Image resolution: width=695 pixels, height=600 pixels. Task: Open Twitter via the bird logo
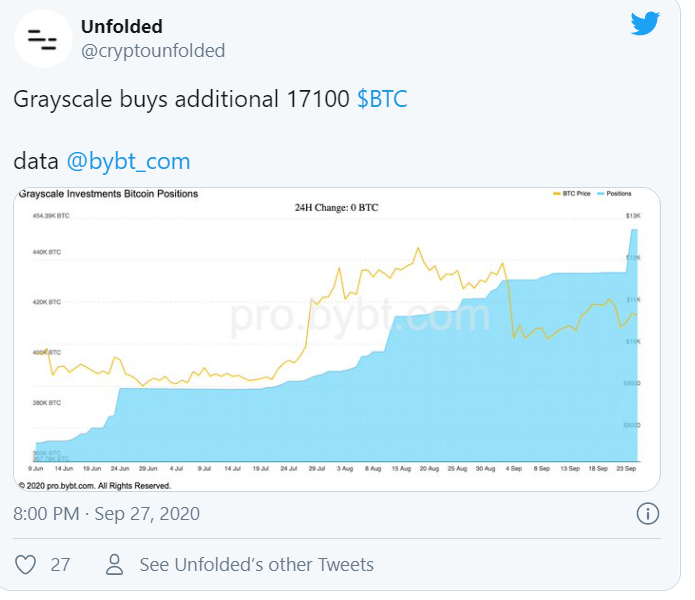pyautogui.click(x=645, y=24)
